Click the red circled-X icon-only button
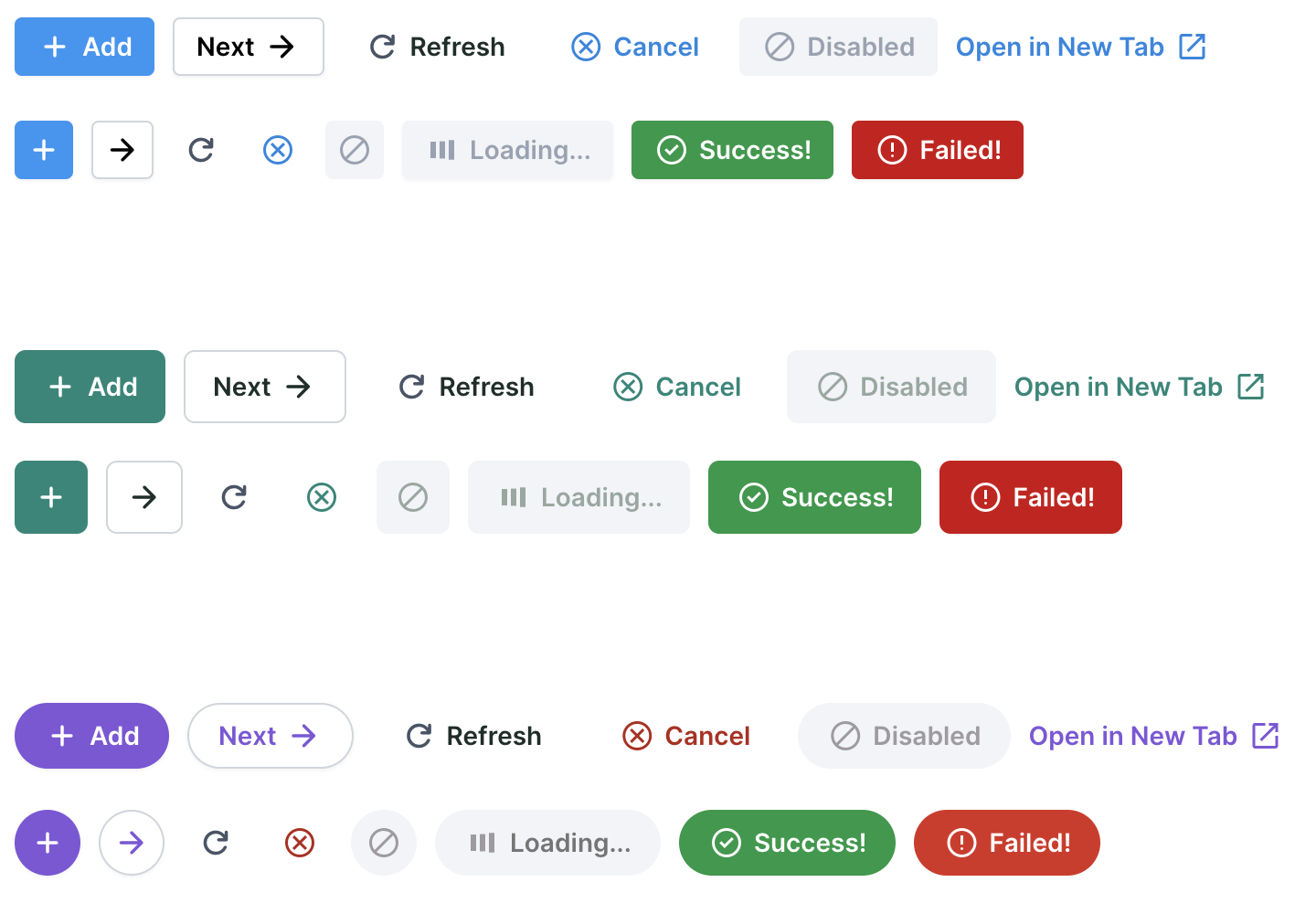This screenshot has height=914, width=1316. click(x=300, y=843)
